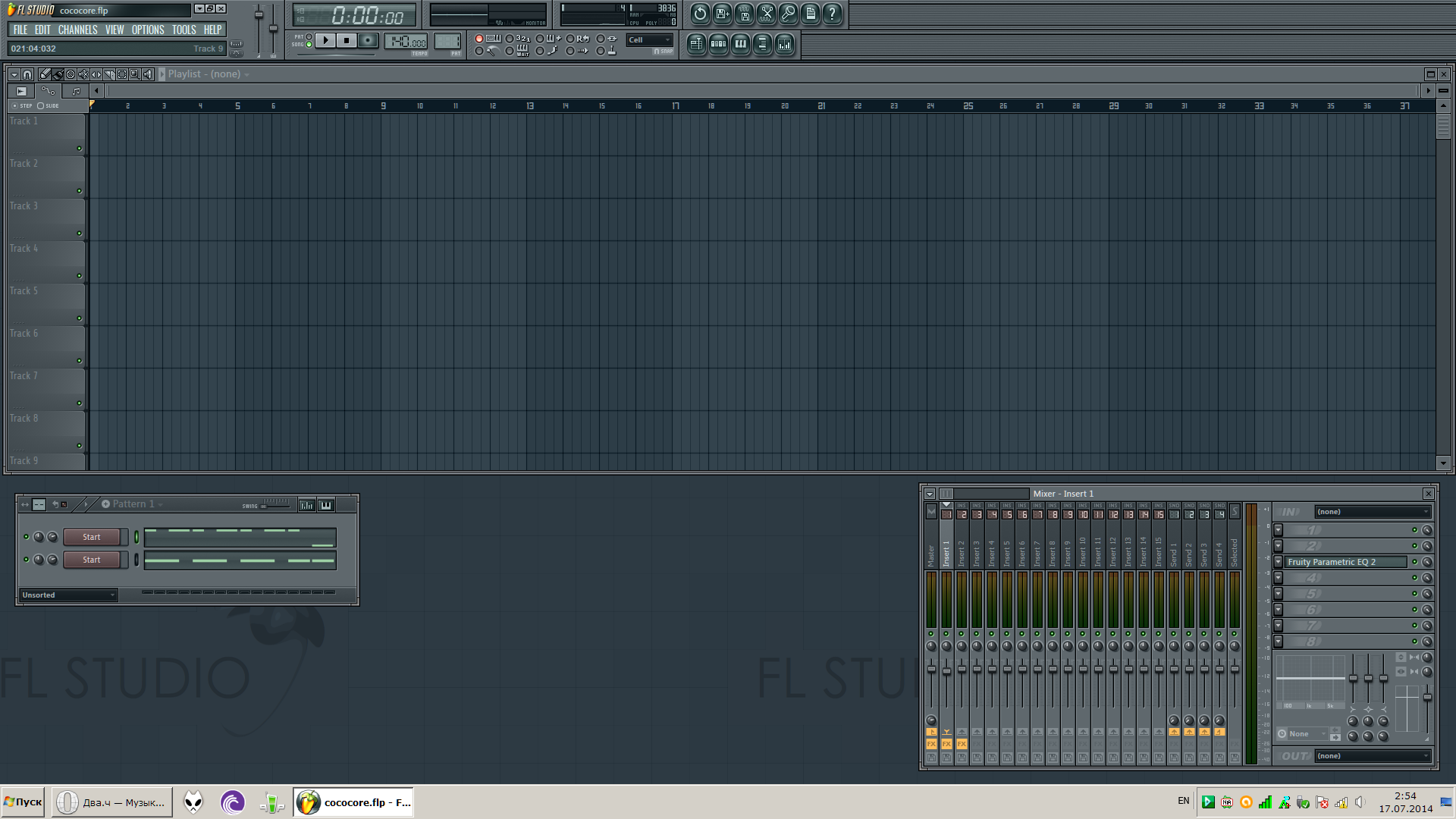Select the STEP edit mode radio

(14, 106)
